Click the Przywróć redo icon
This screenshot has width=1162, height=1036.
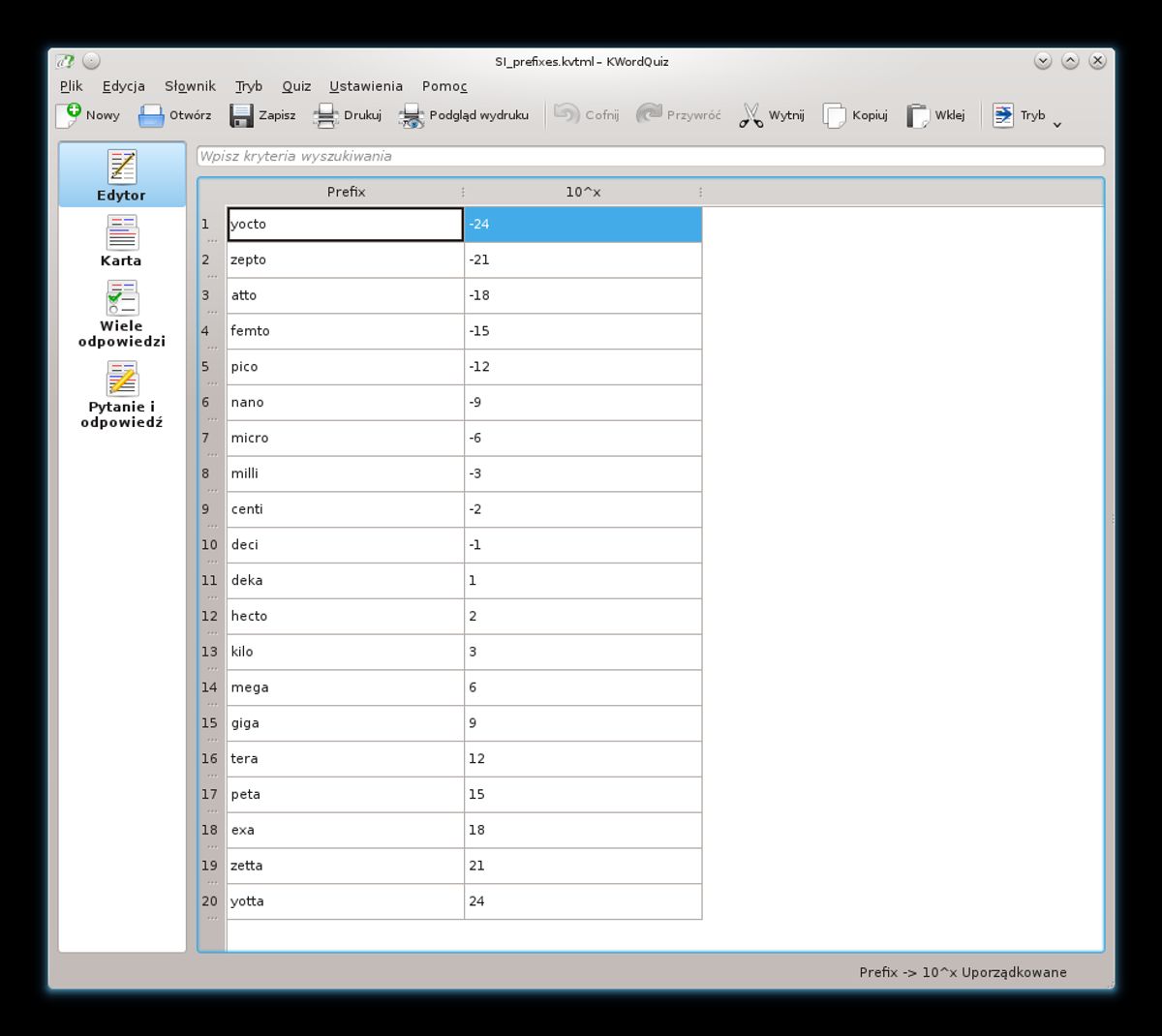(x=649, y=114)
